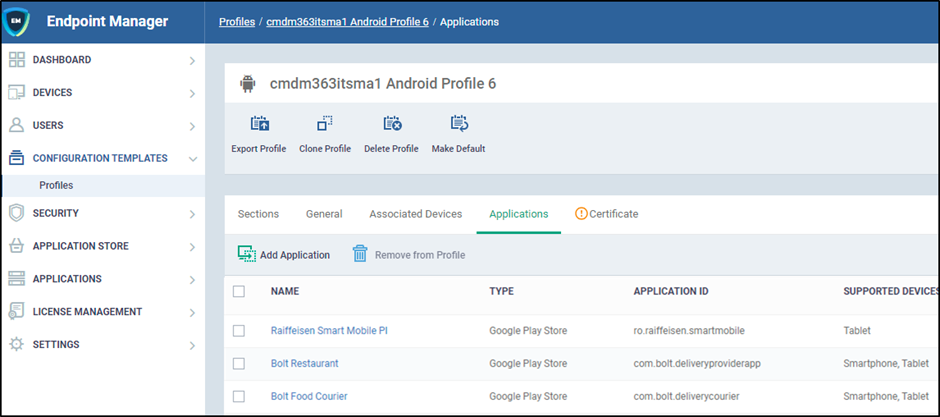Expand the License Management chevron
940x417 pixels.
(x=192, y=313)
